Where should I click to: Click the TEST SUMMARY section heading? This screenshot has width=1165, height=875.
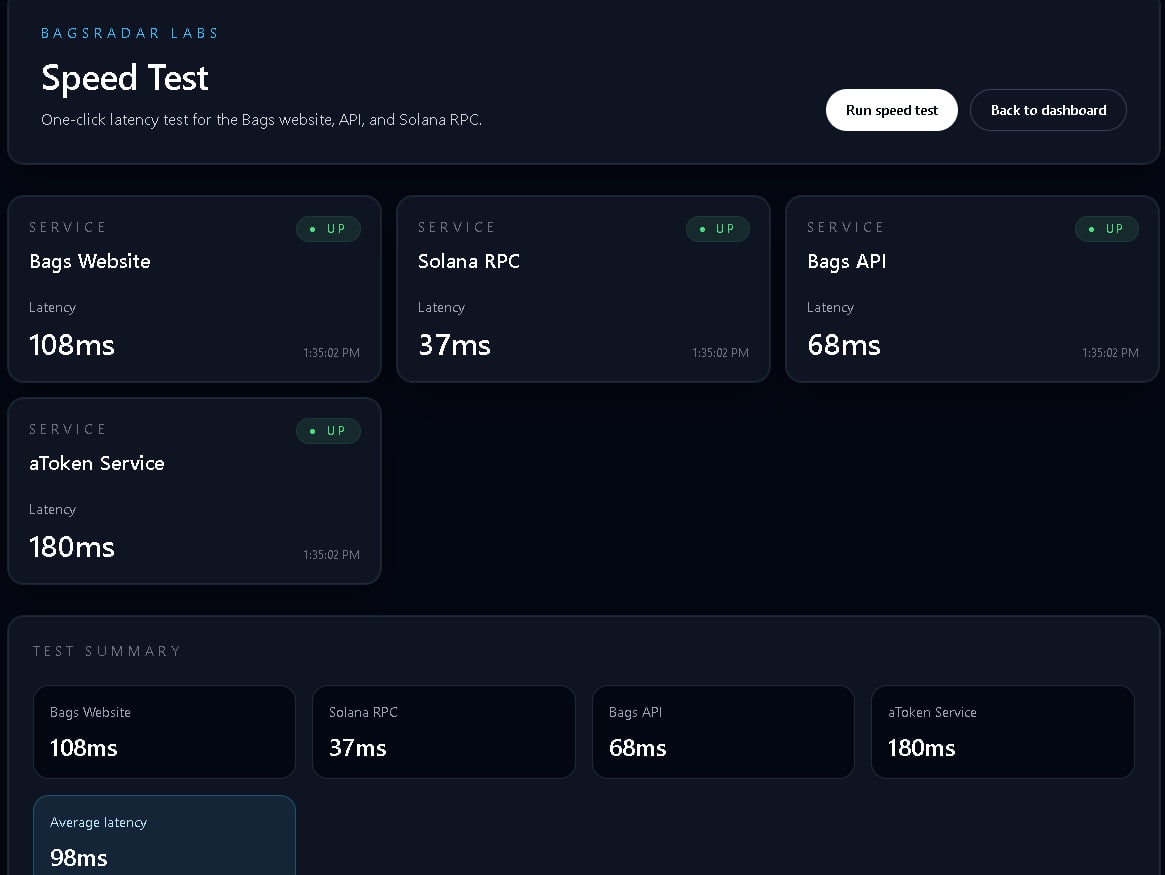tap(107, 651)
